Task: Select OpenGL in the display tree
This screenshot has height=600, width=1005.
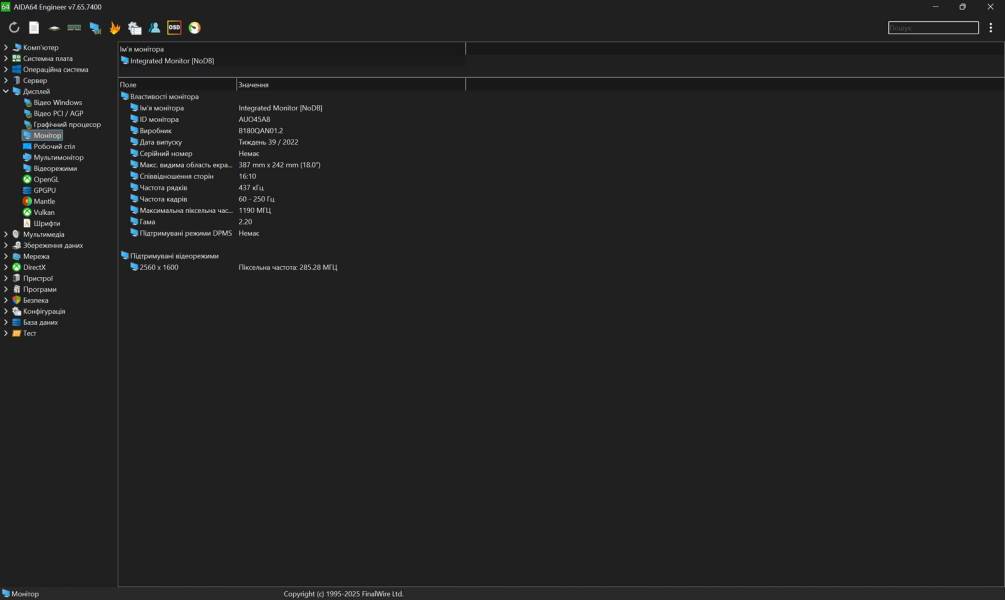Action: click(x=46, y=180)
